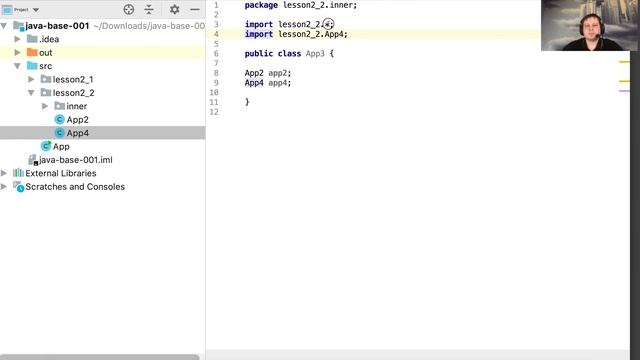Open the Project view dropdown
640x360 pixels.
[36, 9]
